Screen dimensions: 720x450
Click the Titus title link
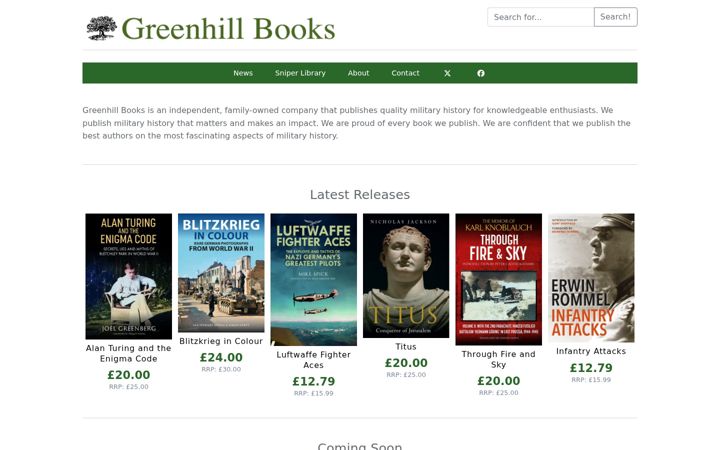tap(406, 347)
